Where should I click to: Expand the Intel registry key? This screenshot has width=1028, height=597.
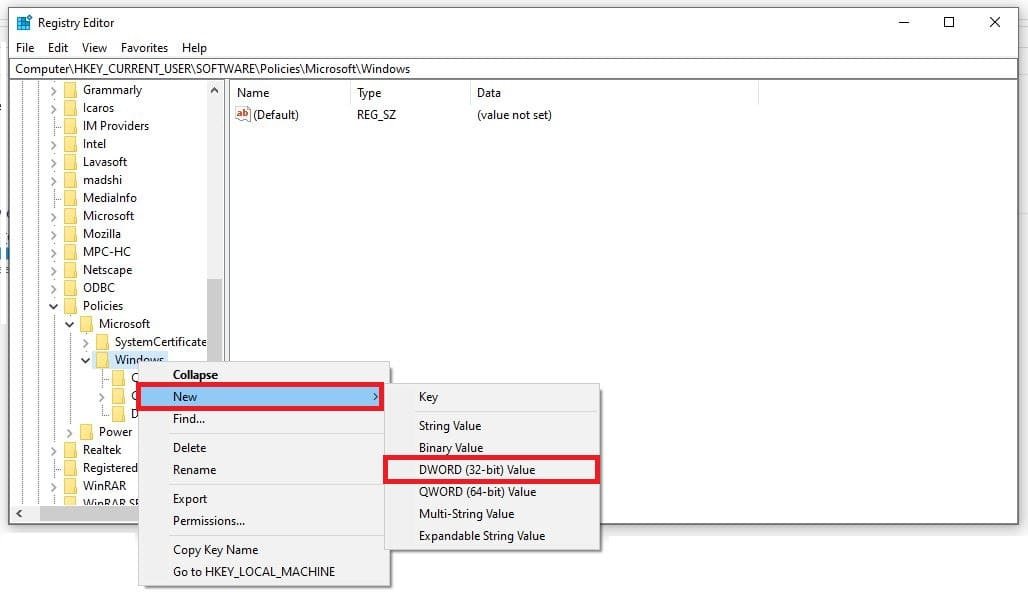(x=53, y=144)
